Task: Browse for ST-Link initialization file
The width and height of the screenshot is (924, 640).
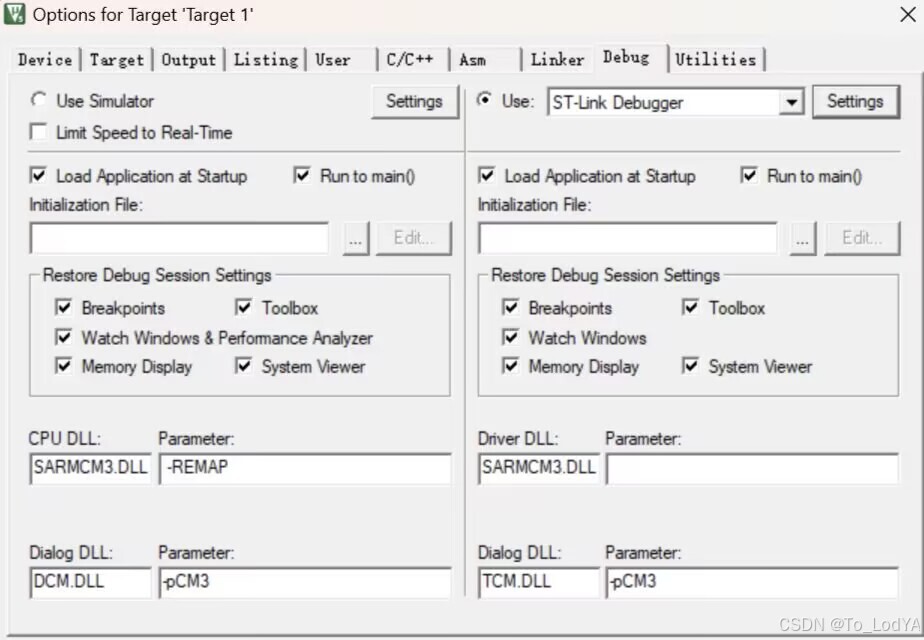Action: coord(803,239)
